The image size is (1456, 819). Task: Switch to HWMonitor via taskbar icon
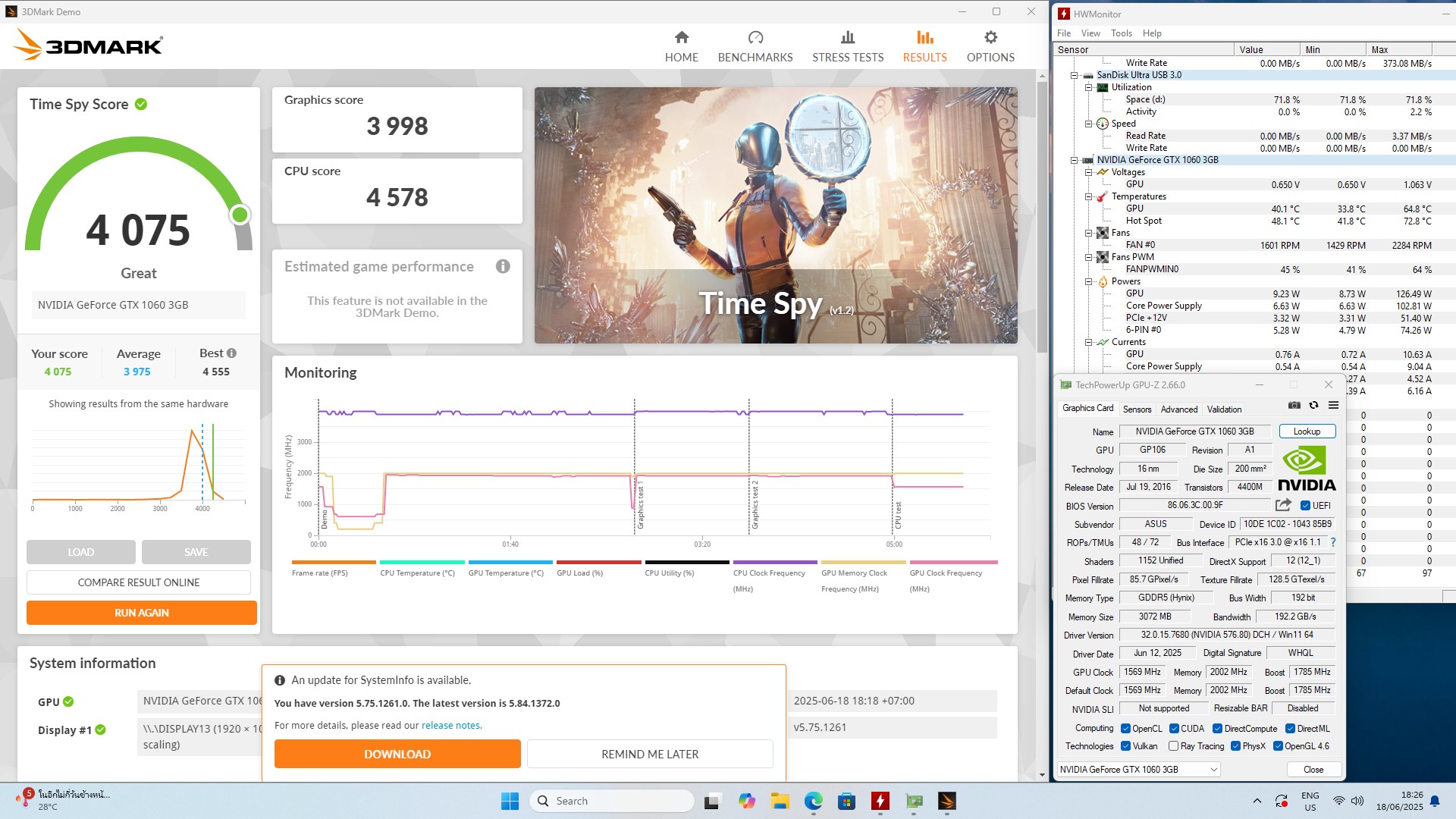(x=880, y=801)
